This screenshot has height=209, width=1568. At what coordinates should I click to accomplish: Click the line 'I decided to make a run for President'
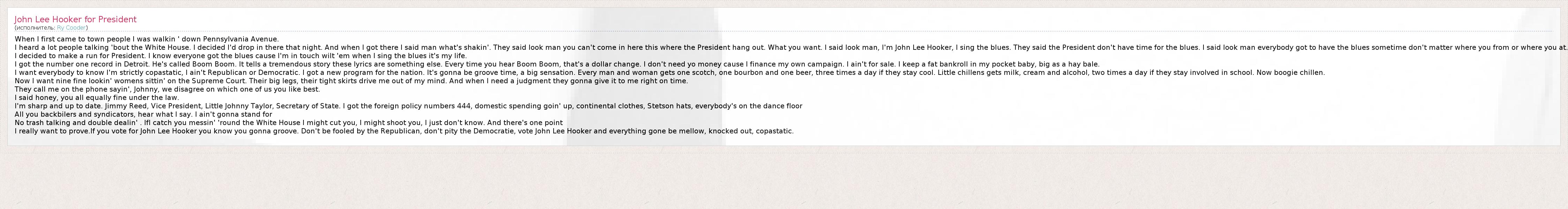(240, 56)
